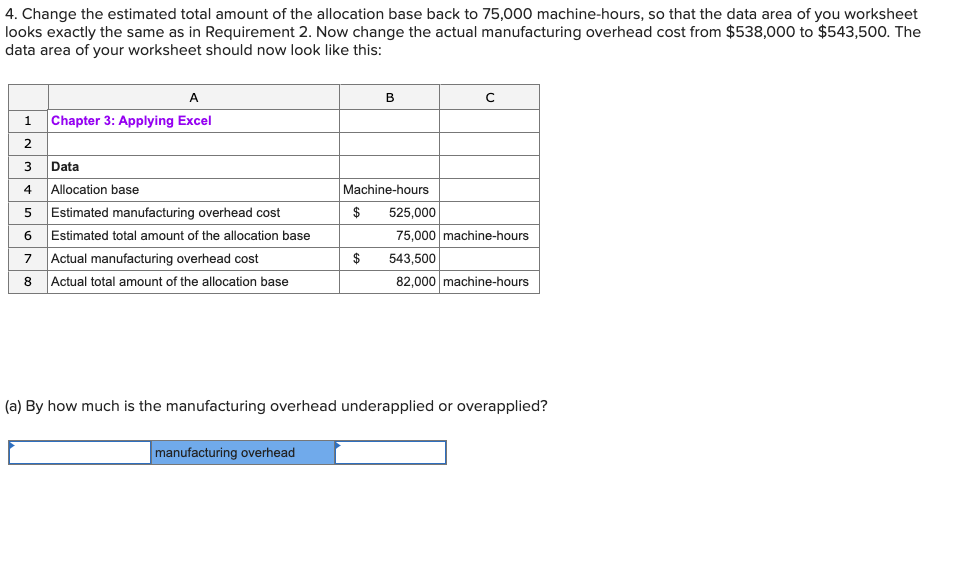Select row header 4
The image size is (978, 583).
(28, 190)
